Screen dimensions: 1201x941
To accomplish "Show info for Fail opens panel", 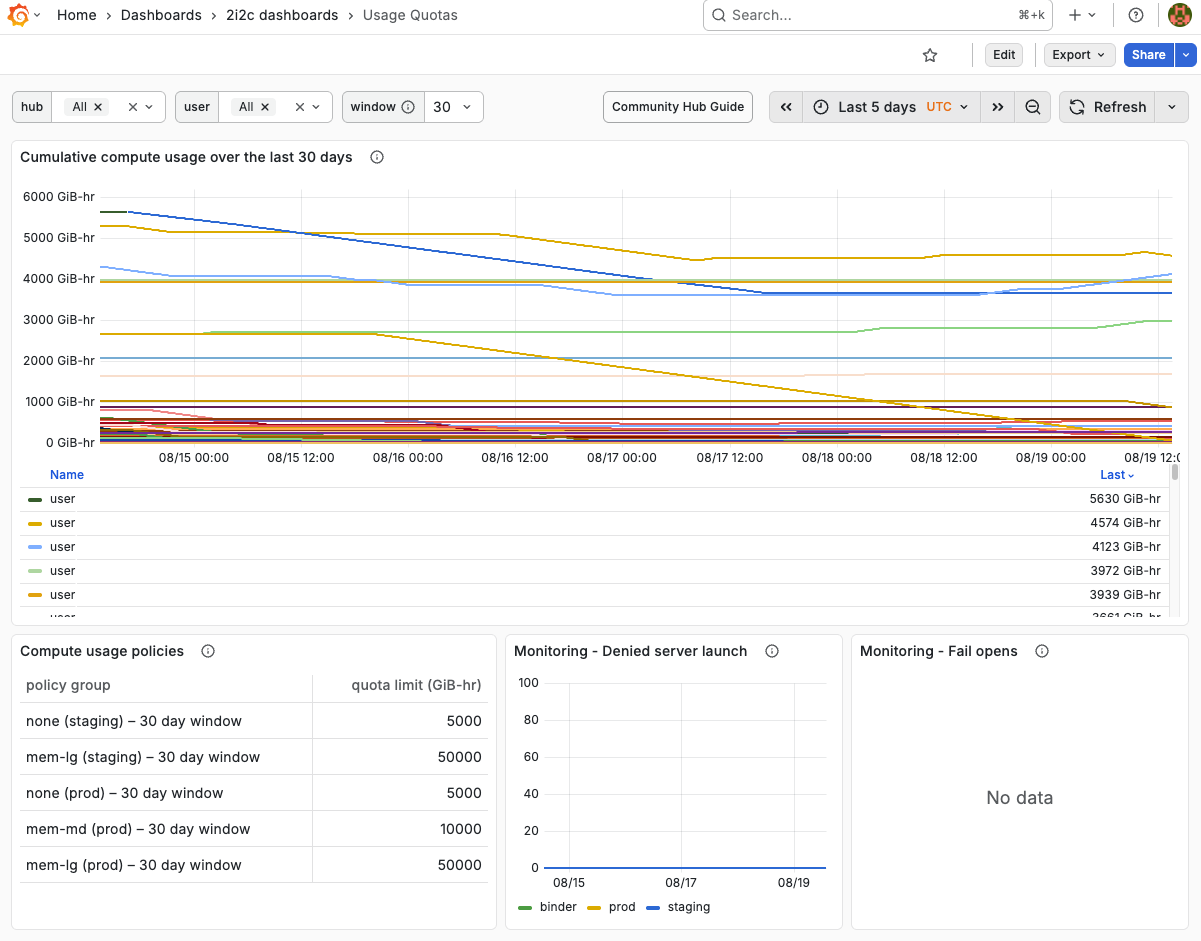I will [1042, 651].
